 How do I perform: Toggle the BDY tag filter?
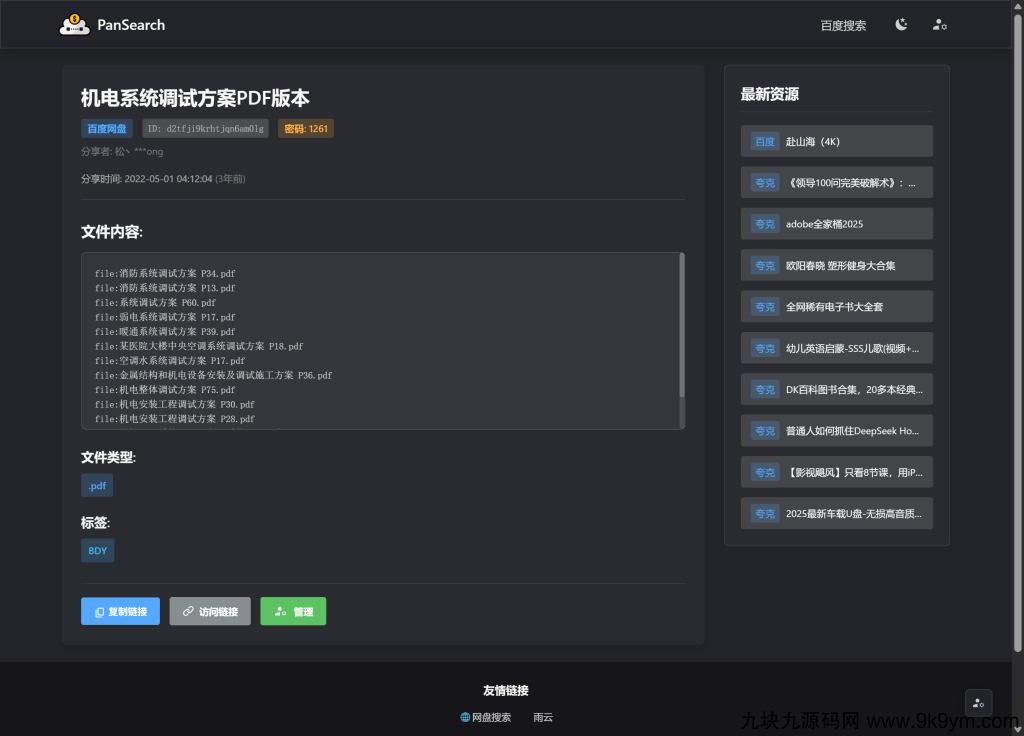97,550
